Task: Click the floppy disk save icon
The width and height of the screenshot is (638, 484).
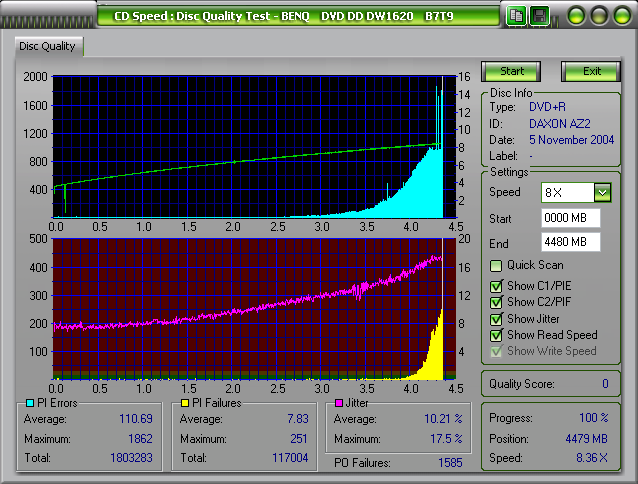Action: click(x=540, y=16)
